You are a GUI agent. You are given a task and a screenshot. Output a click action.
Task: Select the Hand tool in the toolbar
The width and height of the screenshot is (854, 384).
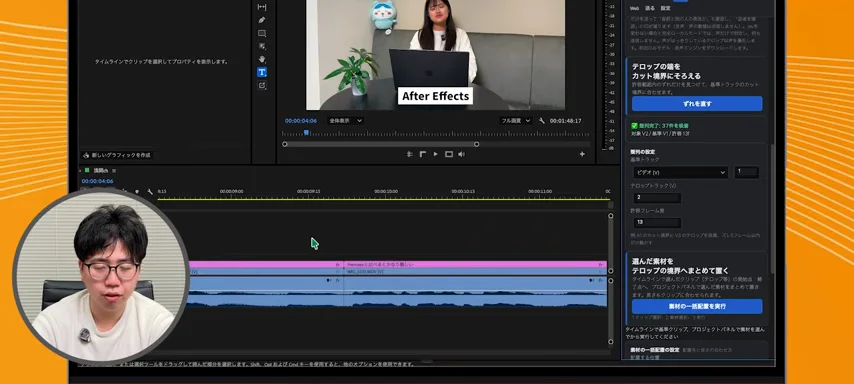point(262,59)
